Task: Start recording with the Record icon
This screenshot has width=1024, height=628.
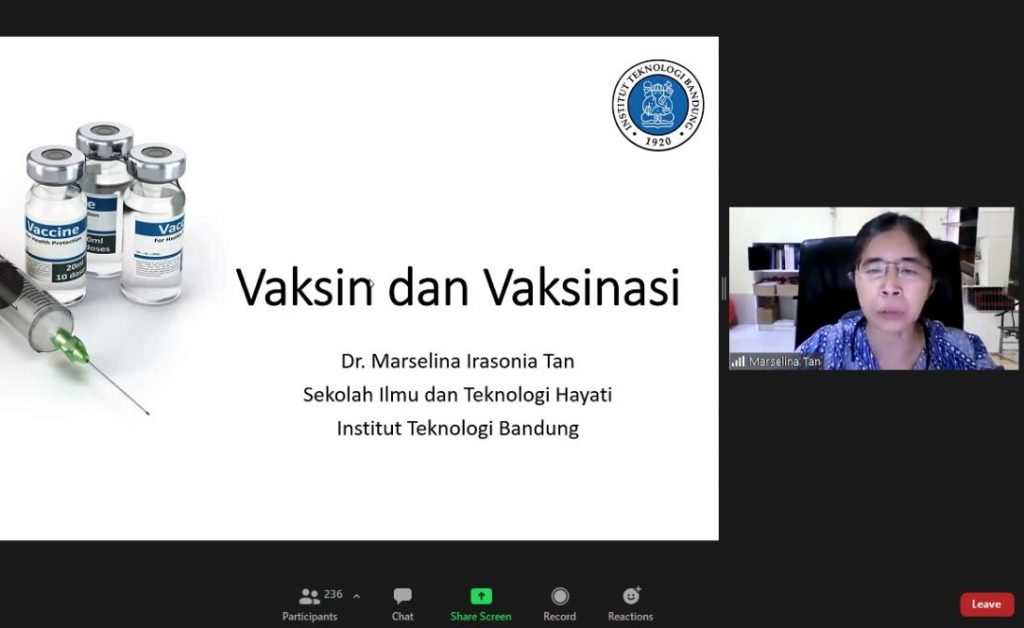Action: pyautogui.click(x=559, y=595)
